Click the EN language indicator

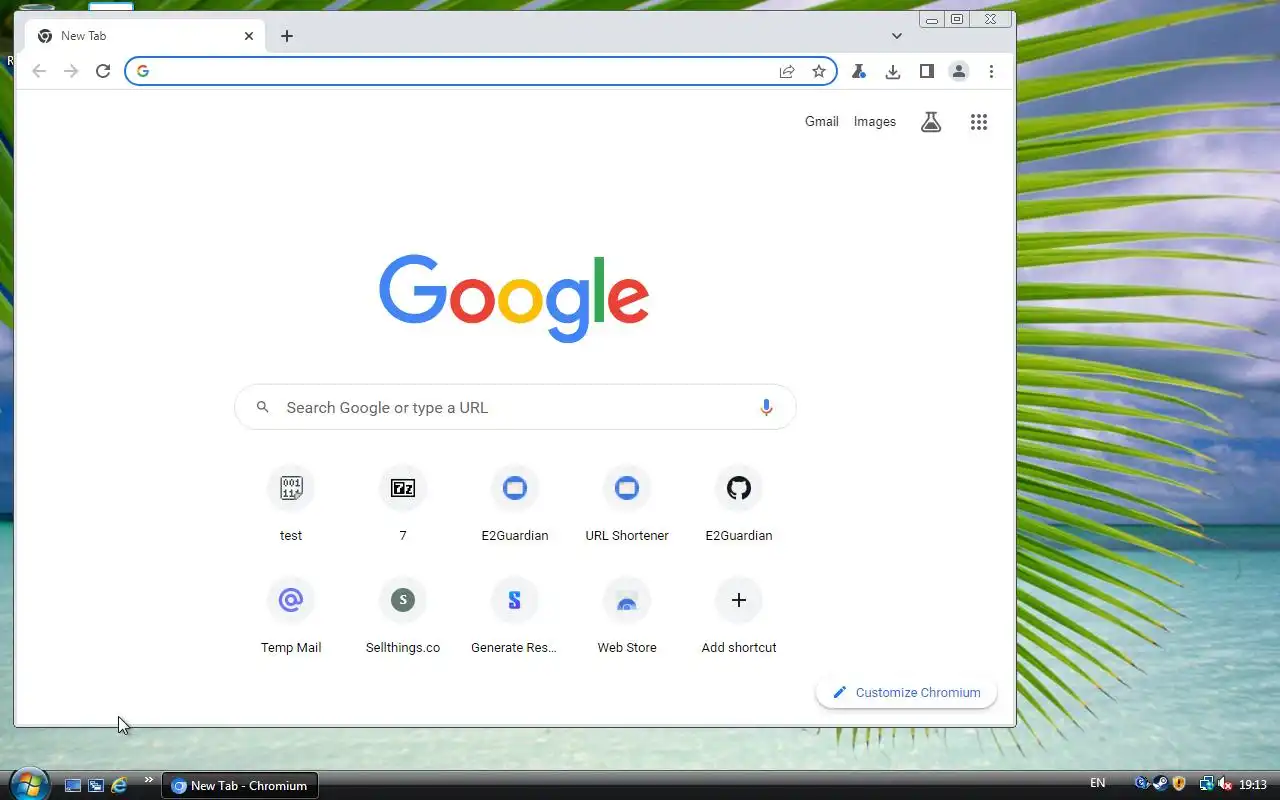click(1097, 784)
